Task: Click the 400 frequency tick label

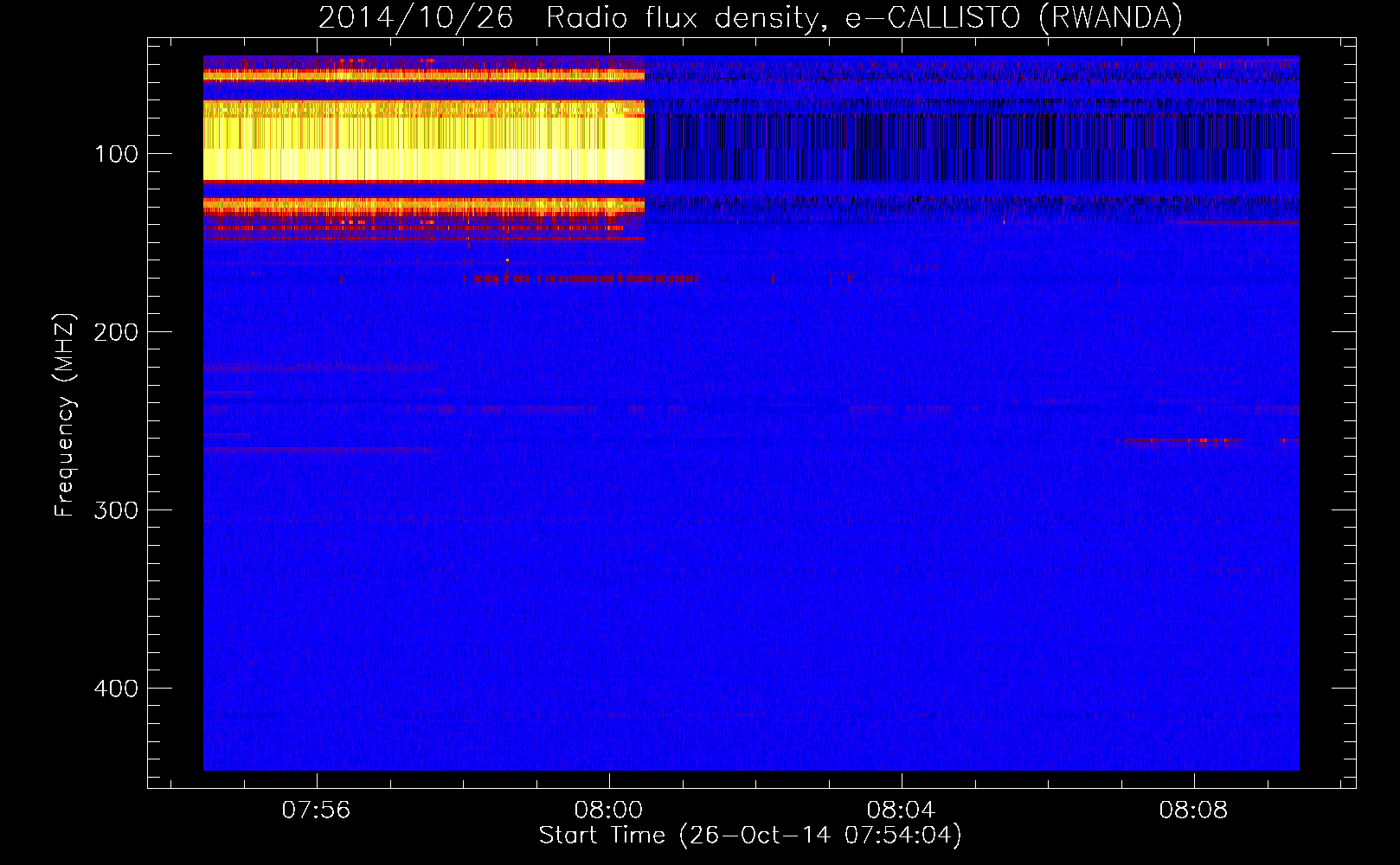Action: tap(117, 689)
